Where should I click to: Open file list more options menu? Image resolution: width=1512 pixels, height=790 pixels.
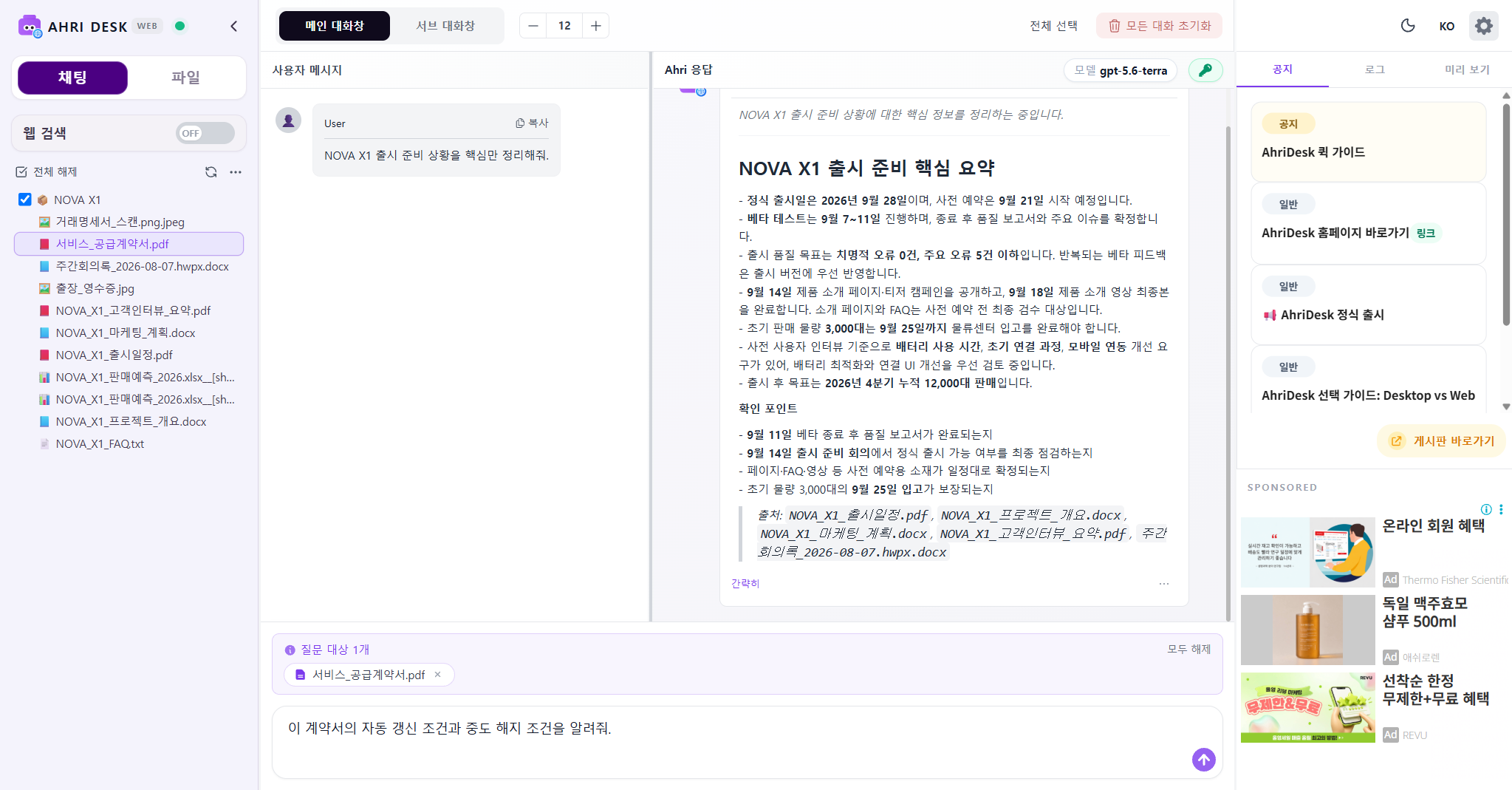click(236, 171)
